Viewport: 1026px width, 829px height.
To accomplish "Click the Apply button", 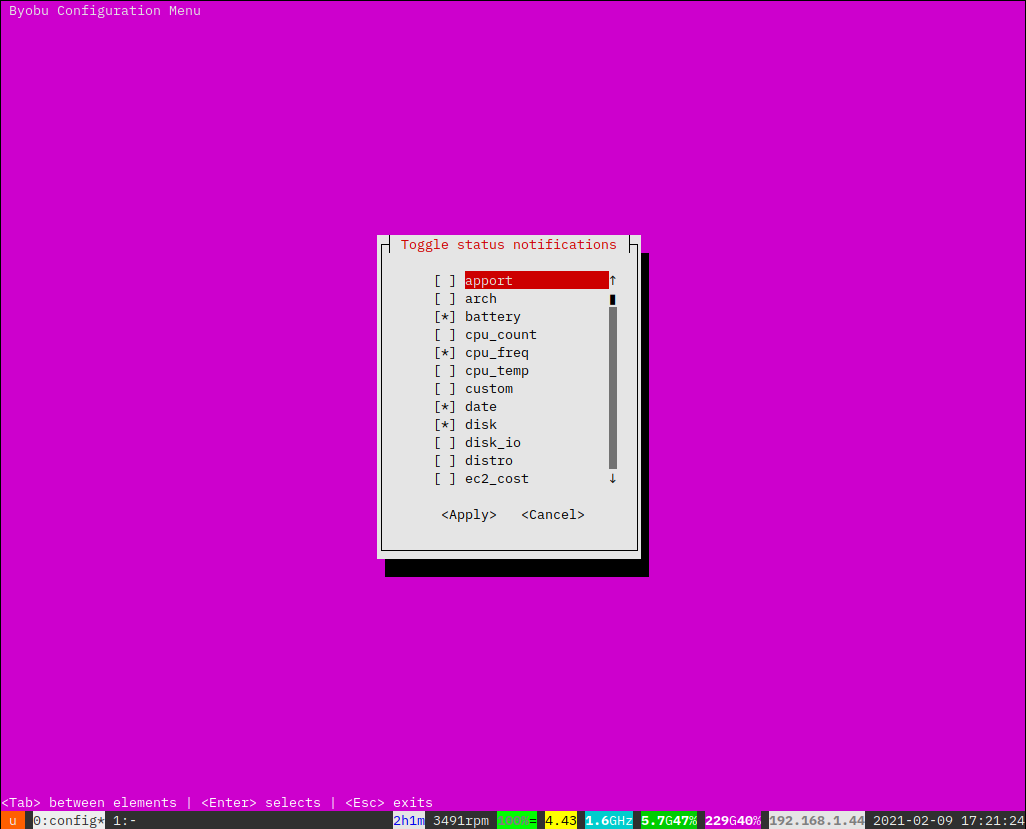I will point(469,515).
